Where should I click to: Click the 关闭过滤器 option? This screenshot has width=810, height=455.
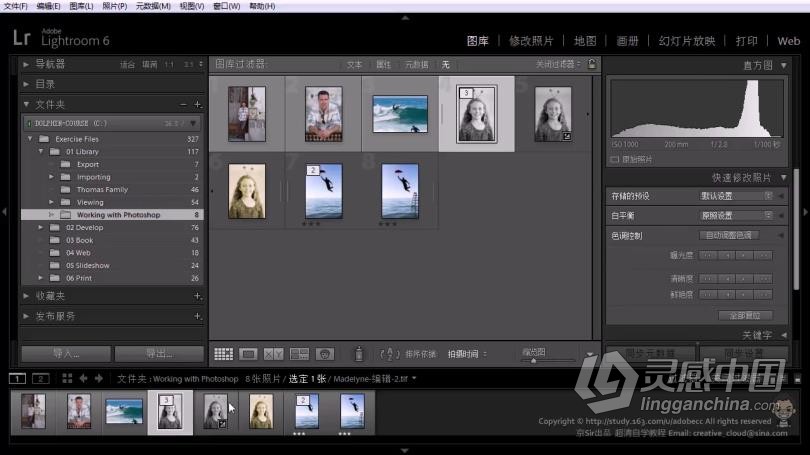(x=557, y=64)
